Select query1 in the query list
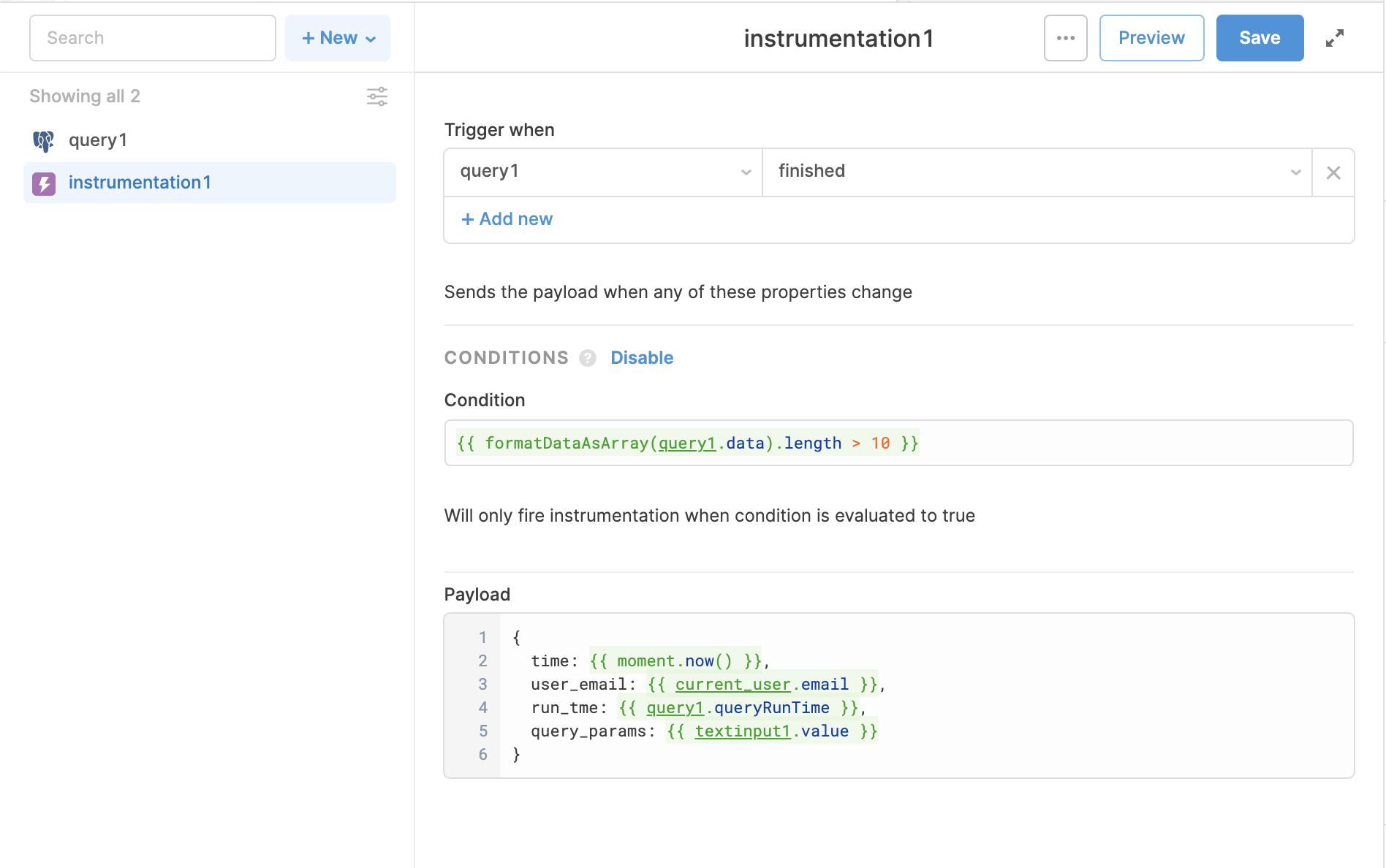The height and width of the screenshot is (868, 1386). coord(210,140)
